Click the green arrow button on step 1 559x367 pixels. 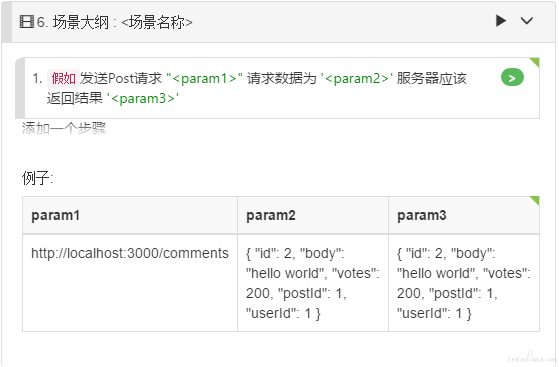(512, 77)
